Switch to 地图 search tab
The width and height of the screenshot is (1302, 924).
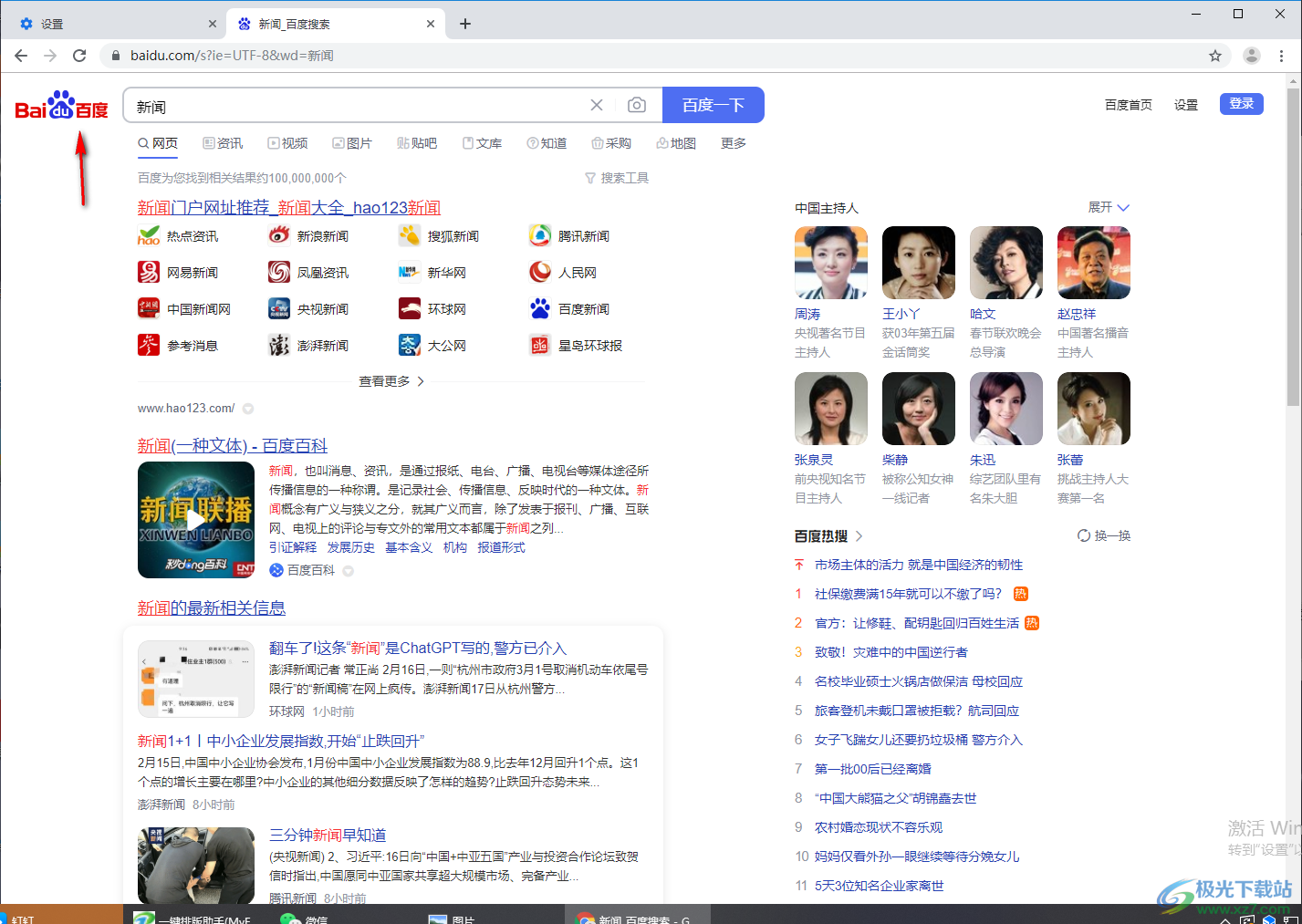676,143
